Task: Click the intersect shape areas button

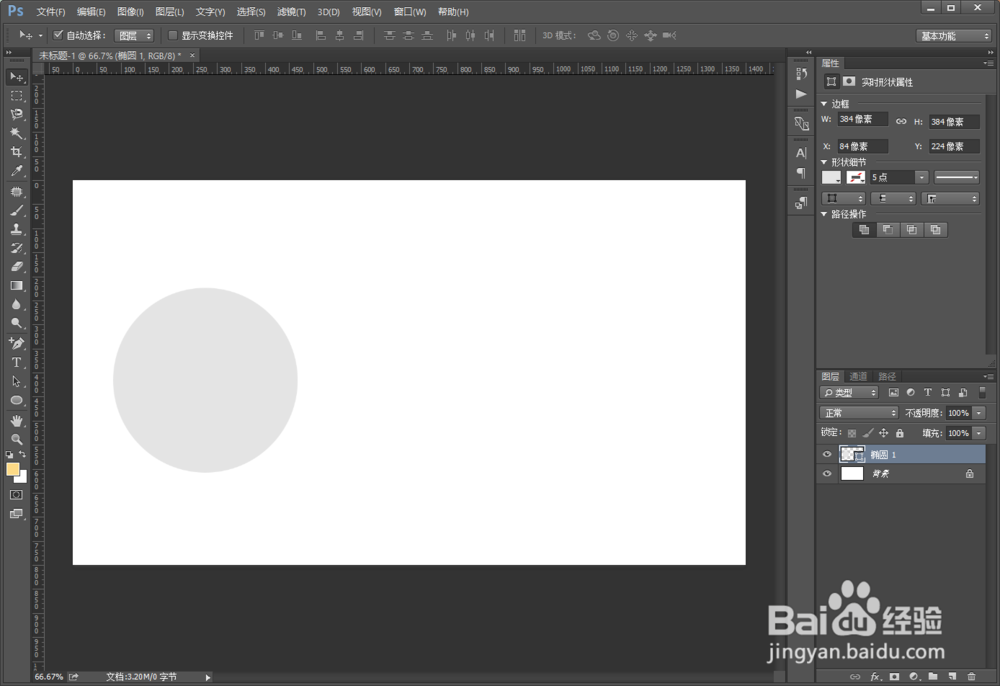Action: 911,230
